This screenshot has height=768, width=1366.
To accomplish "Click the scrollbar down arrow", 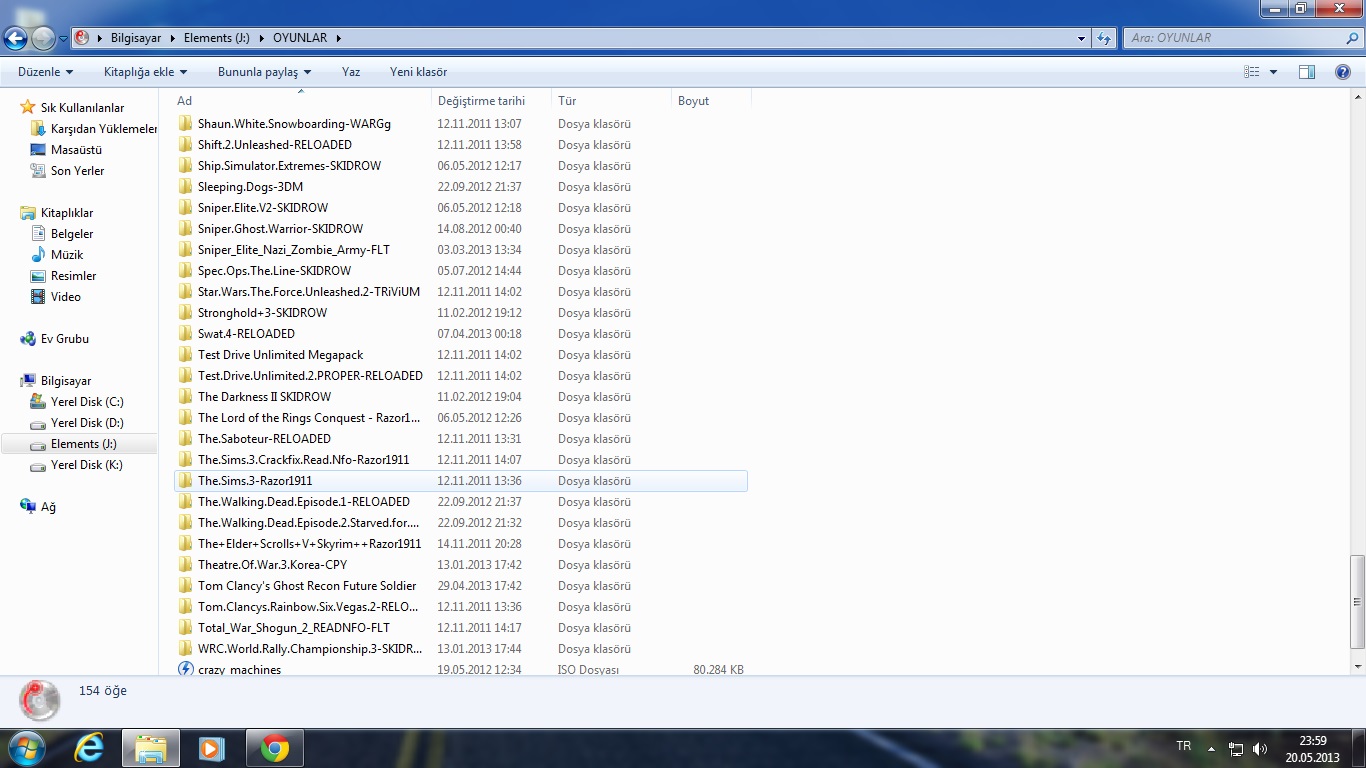I will [1357, 666].
